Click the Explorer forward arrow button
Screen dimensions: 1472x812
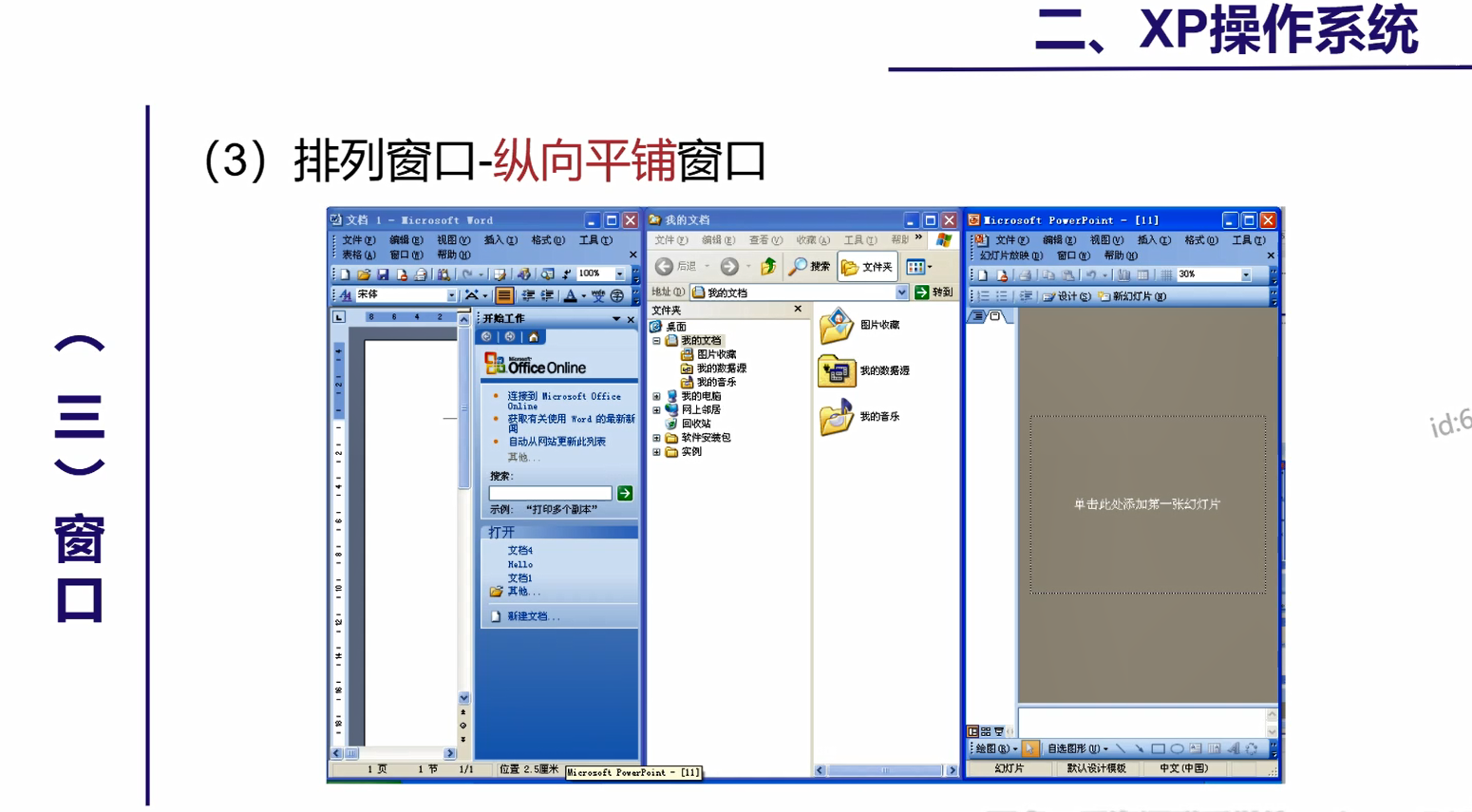729,267
